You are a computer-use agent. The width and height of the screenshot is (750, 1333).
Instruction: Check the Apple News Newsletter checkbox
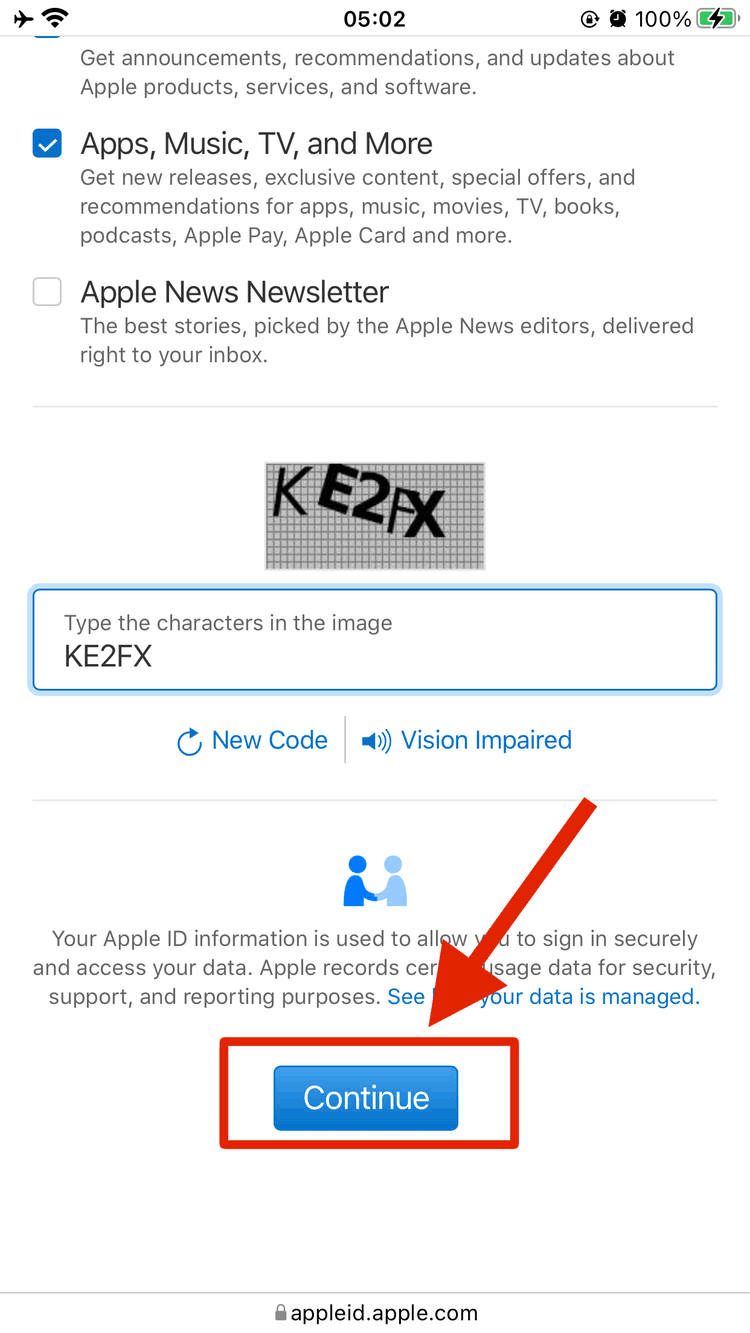[47, 292]
